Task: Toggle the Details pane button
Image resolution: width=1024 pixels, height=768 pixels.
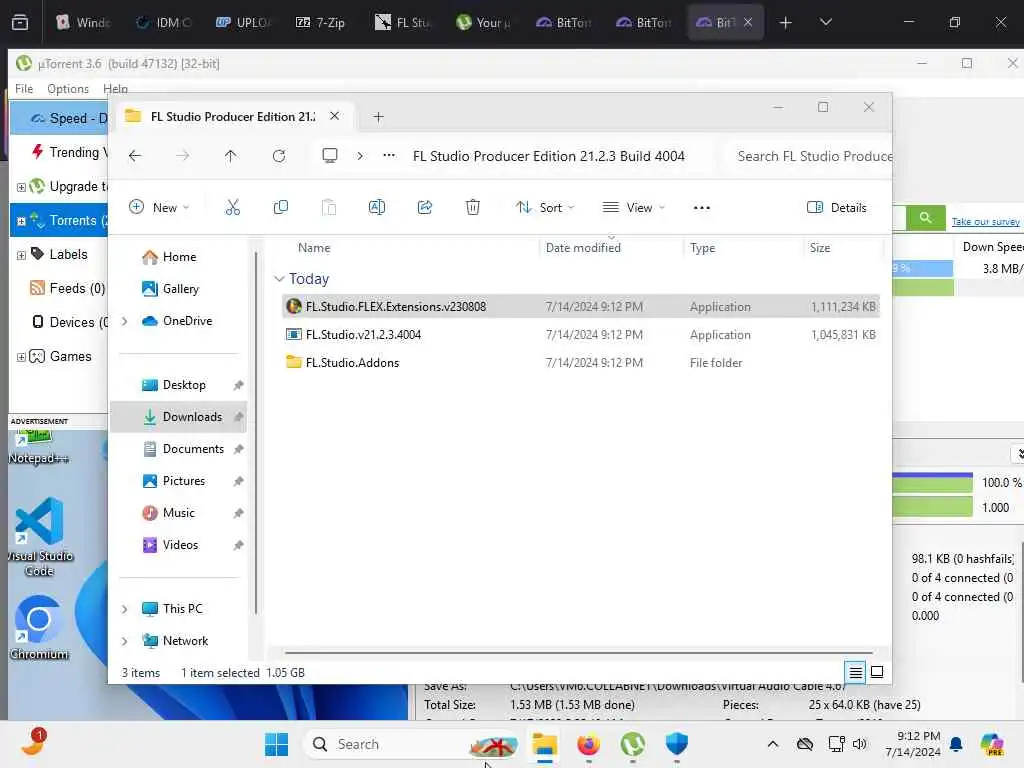Action: (837, 208)
